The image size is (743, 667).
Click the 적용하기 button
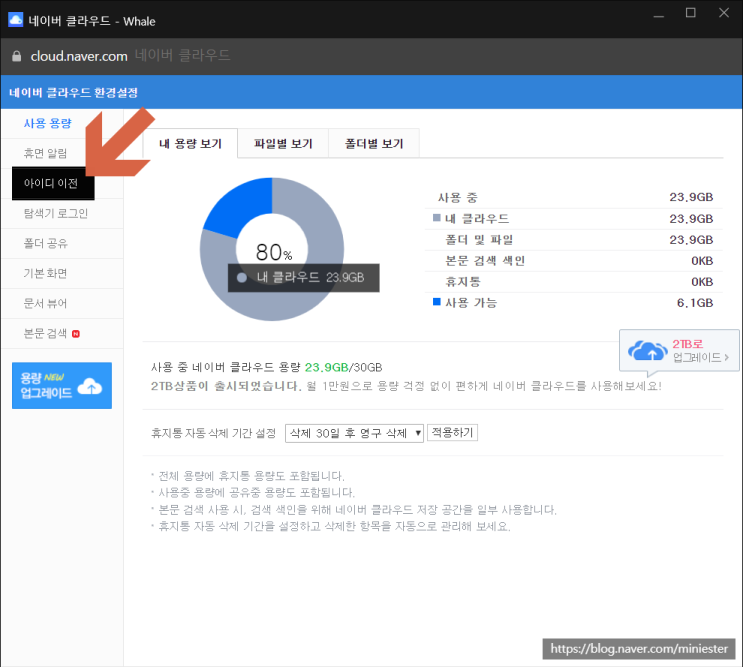(452, 433)
